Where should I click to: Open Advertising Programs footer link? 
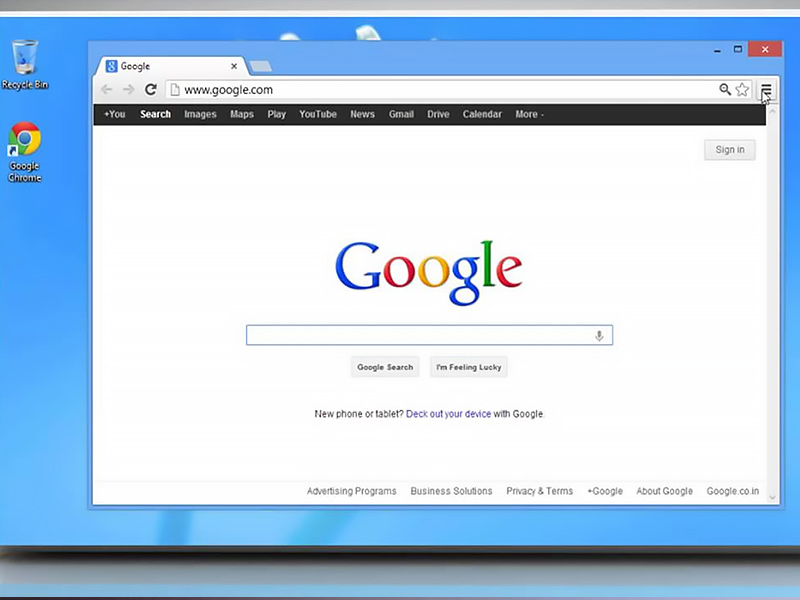[x=352, y=491]
